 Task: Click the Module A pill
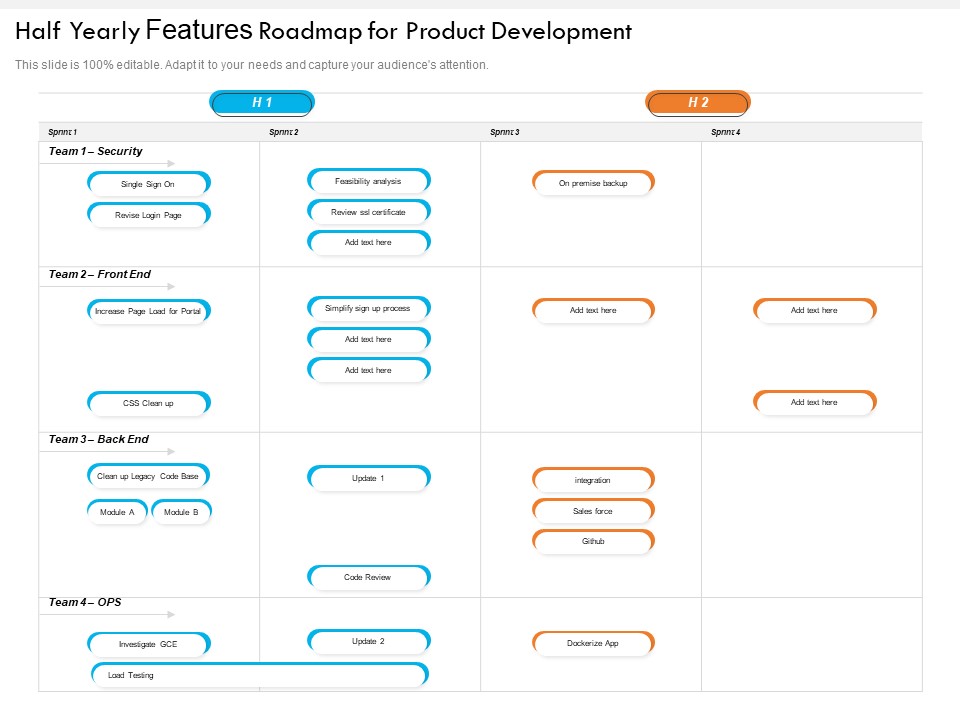(x=117, y=512)
